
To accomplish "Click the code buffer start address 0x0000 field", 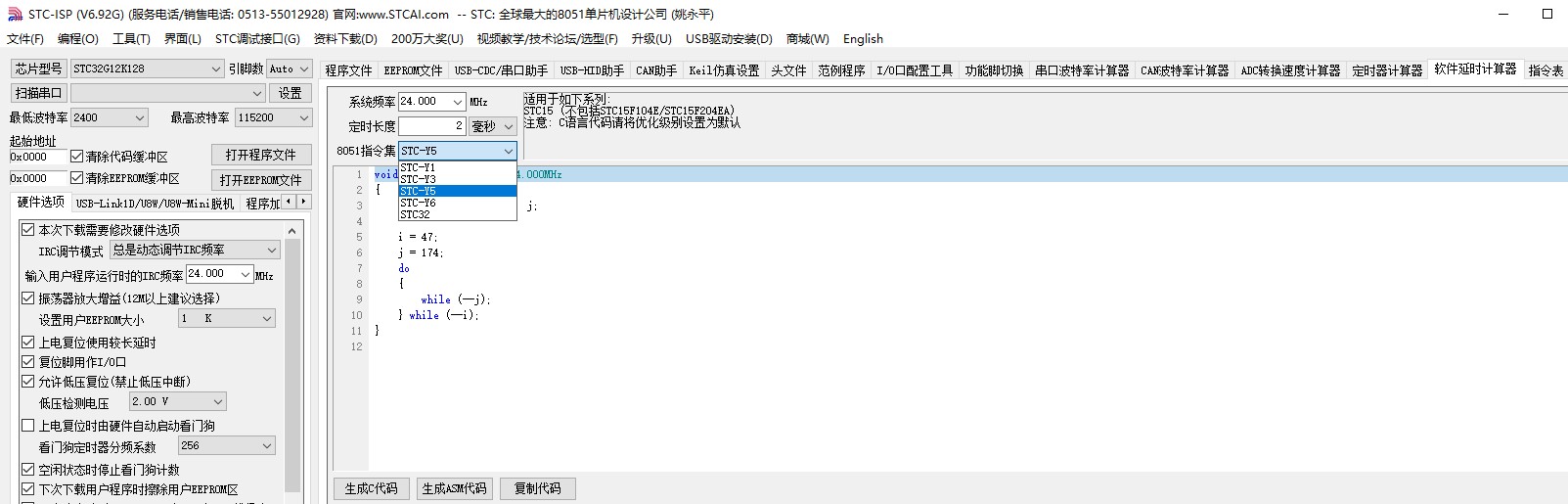I will click(37, 157).
